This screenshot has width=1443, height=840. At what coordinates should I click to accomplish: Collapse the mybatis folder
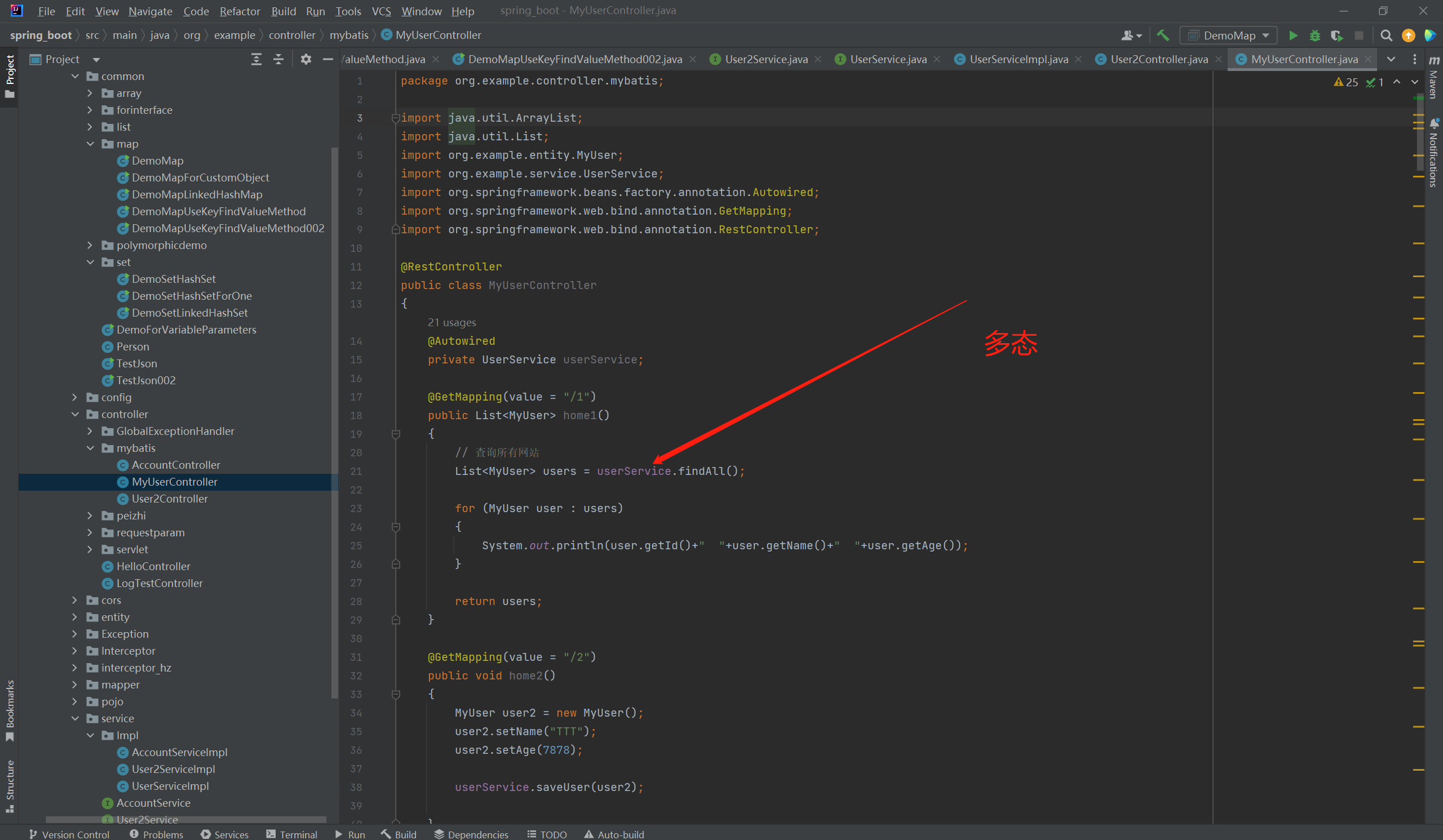(x=90, y=448)
